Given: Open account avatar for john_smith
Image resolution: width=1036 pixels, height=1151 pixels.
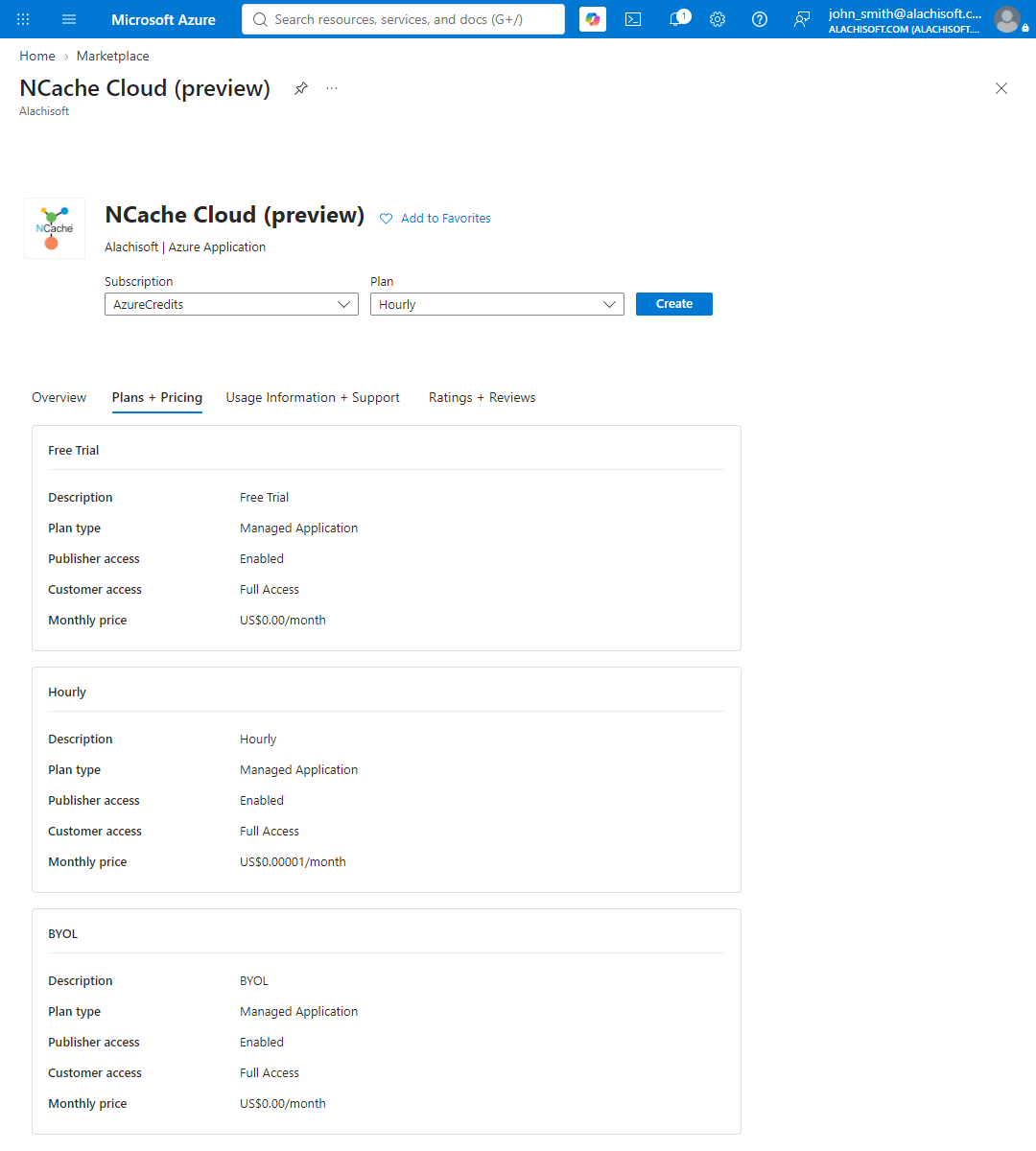Looking at the screenshot, I should click(1006, 19).
